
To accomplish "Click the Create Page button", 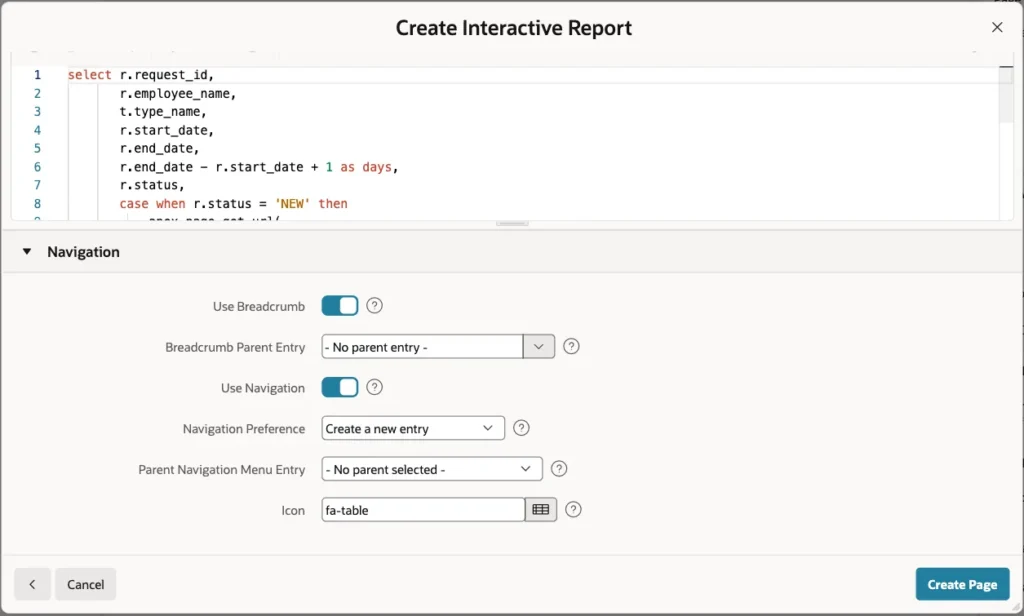I will pyautogui.click(x=962, y=584).
